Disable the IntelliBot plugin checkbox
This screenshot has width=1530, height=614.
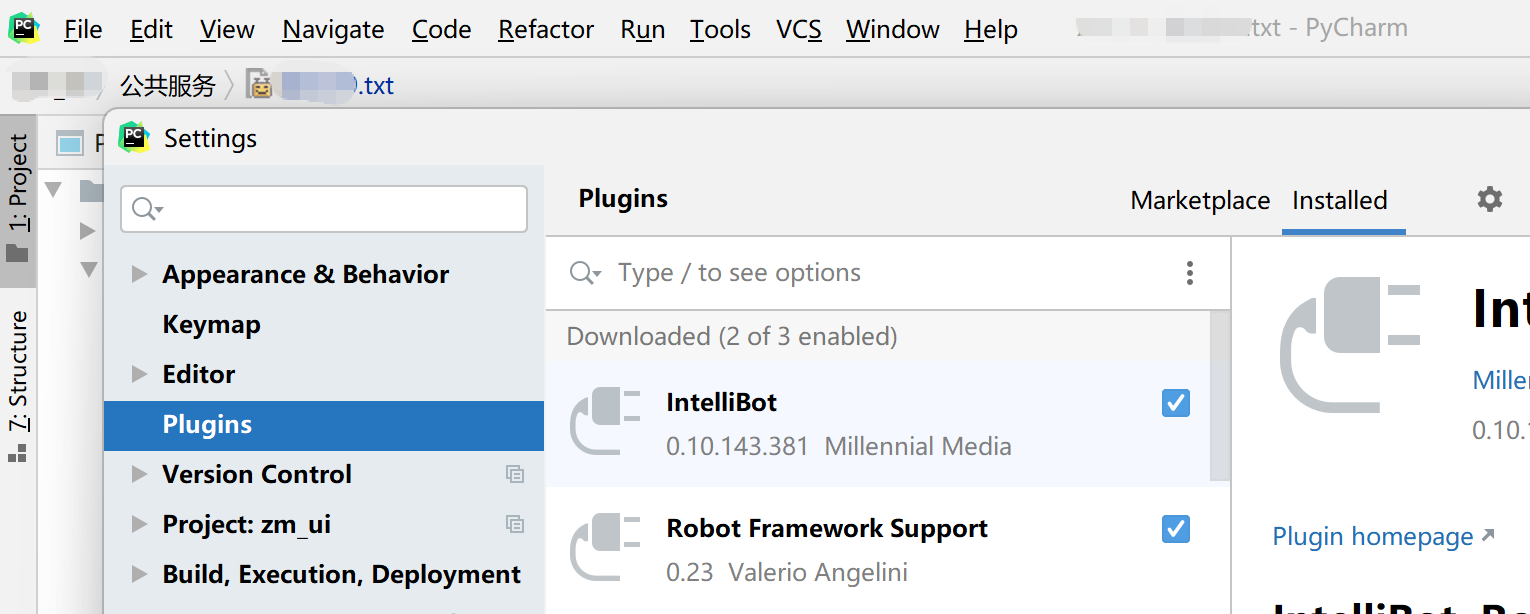1176,403
